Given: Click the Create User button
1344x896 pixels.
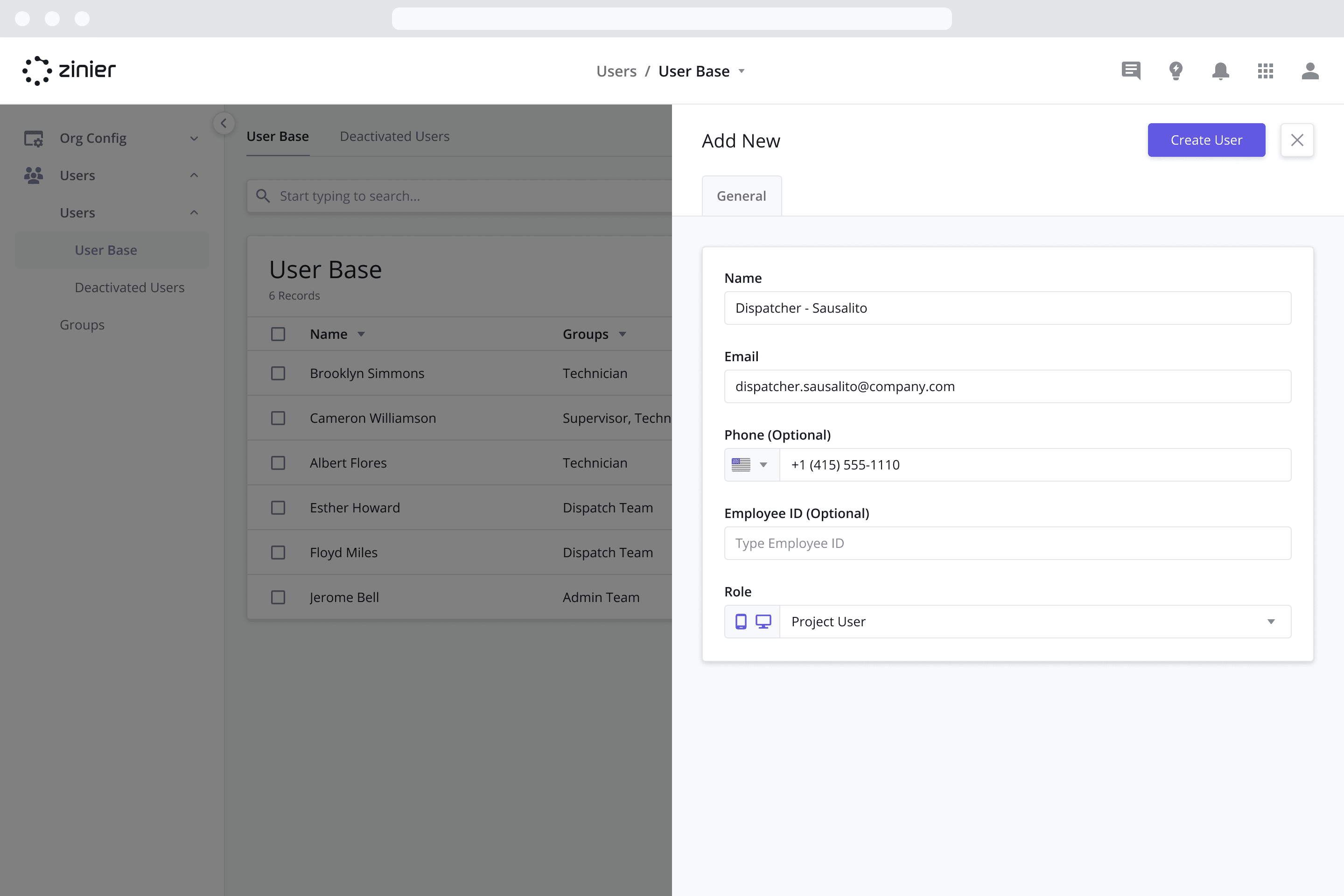Looking at the screenshot, I should pos(1206,140).
